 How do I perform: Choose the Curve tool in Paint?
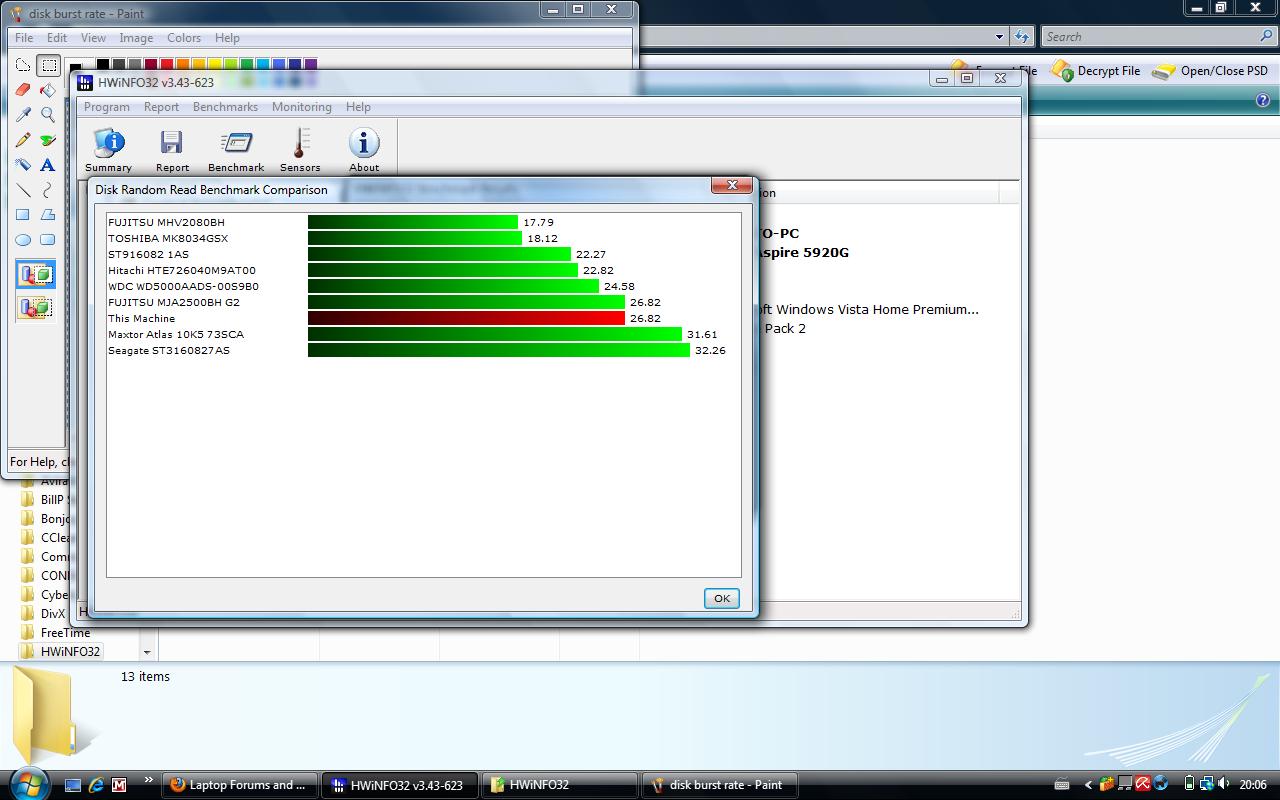[x=47, y=190]
